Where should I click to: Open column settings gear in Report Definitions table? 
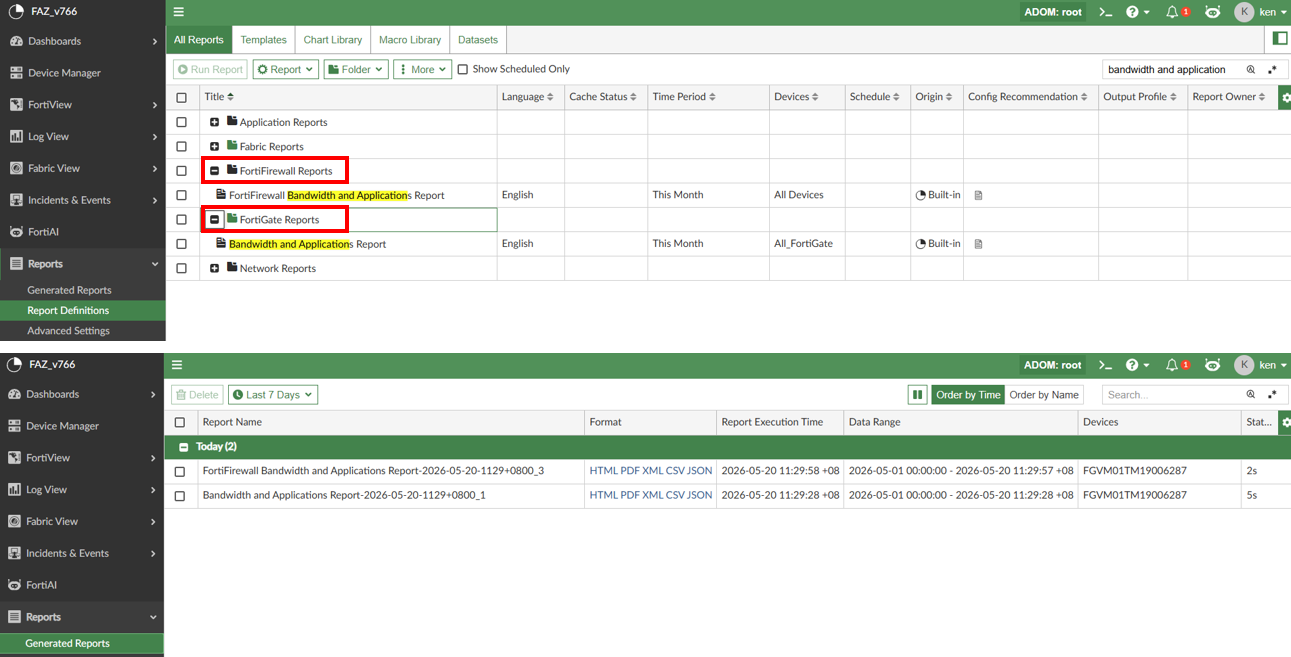(1285, 98)
